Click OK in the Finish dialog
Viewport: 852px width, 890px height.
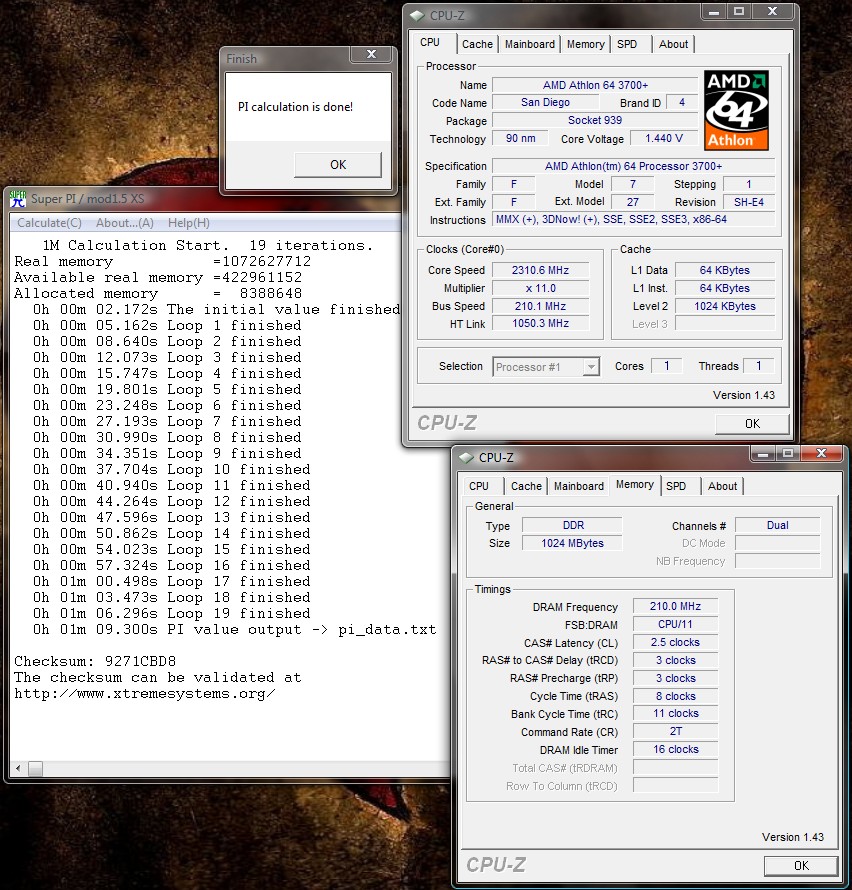point(338,165)
